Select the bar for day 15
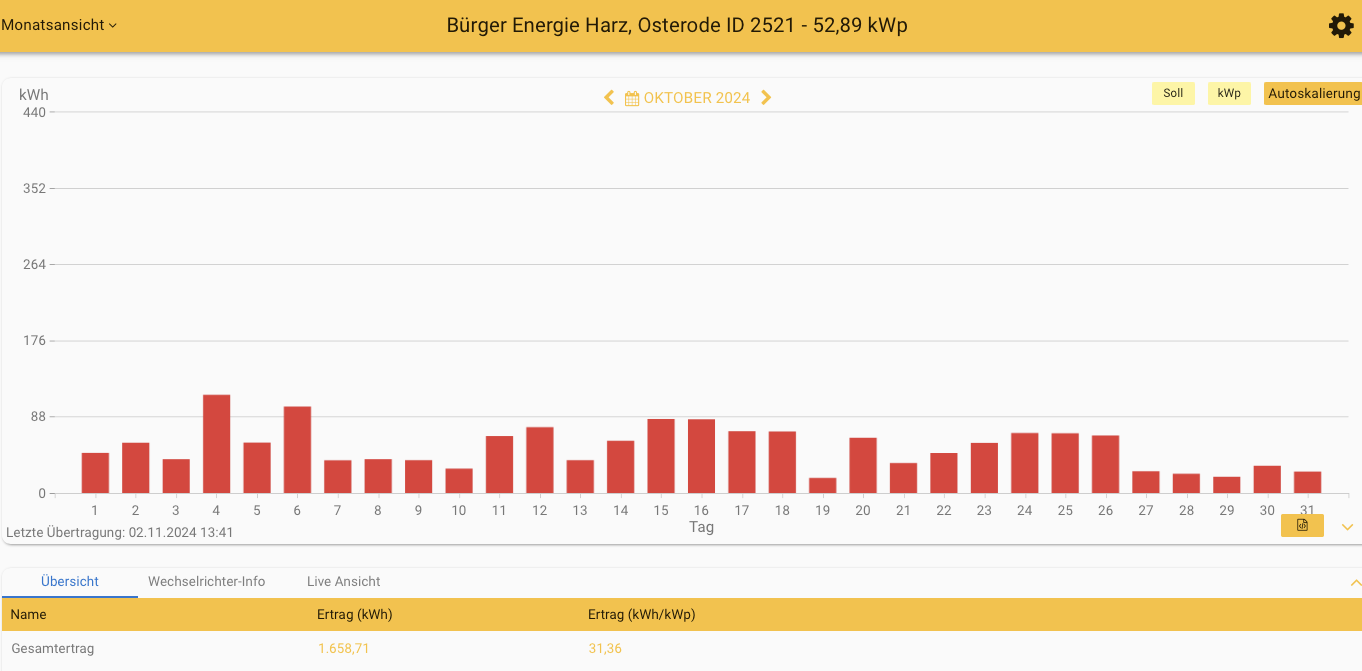 (661, 456)
